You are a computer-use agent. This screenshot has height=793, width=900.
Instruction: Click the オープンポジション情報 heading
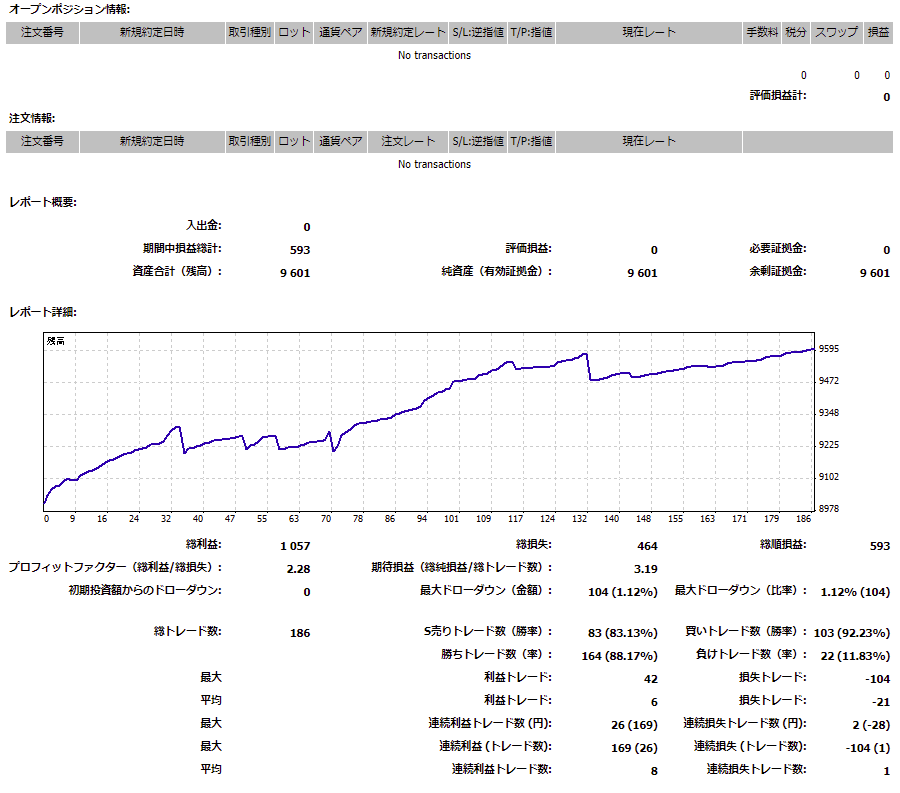[61, 8]
